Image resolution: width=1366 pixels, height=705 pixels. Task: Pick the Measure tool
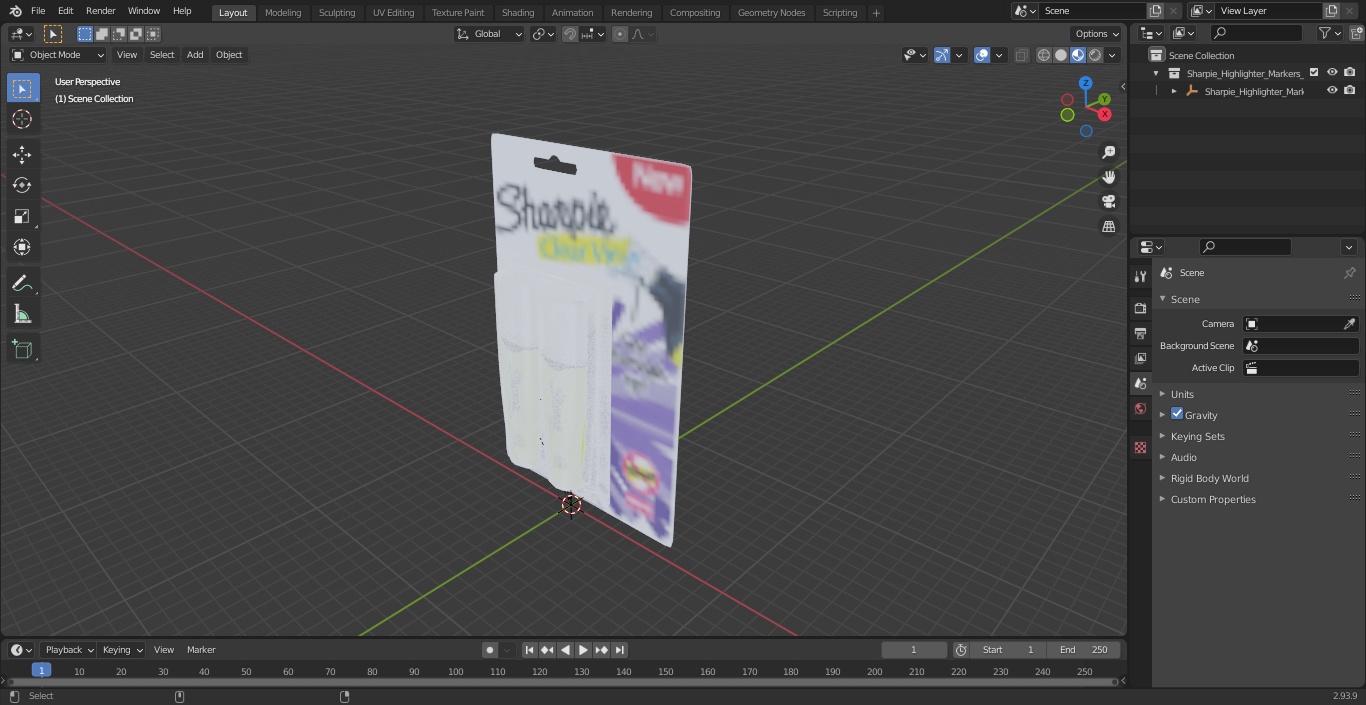[x=22, y=314]
